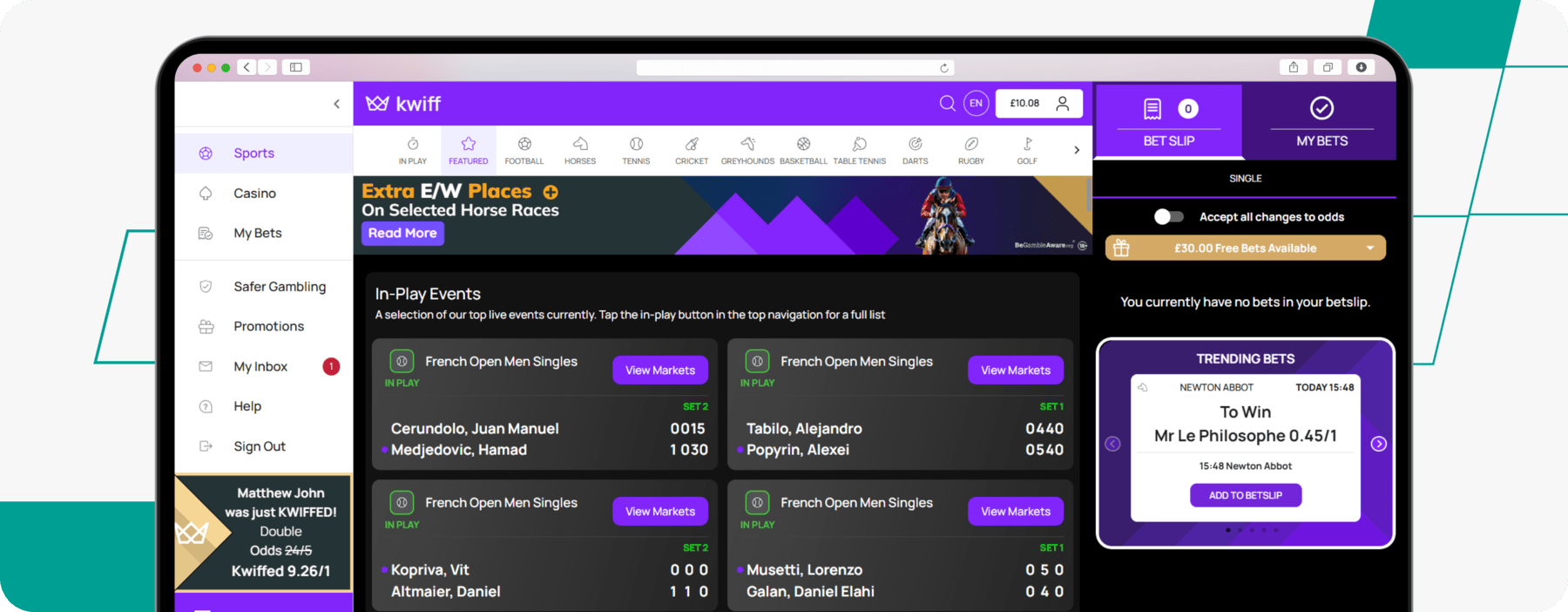
Task: Reload page with refresh icon
Action: [943, 68]
